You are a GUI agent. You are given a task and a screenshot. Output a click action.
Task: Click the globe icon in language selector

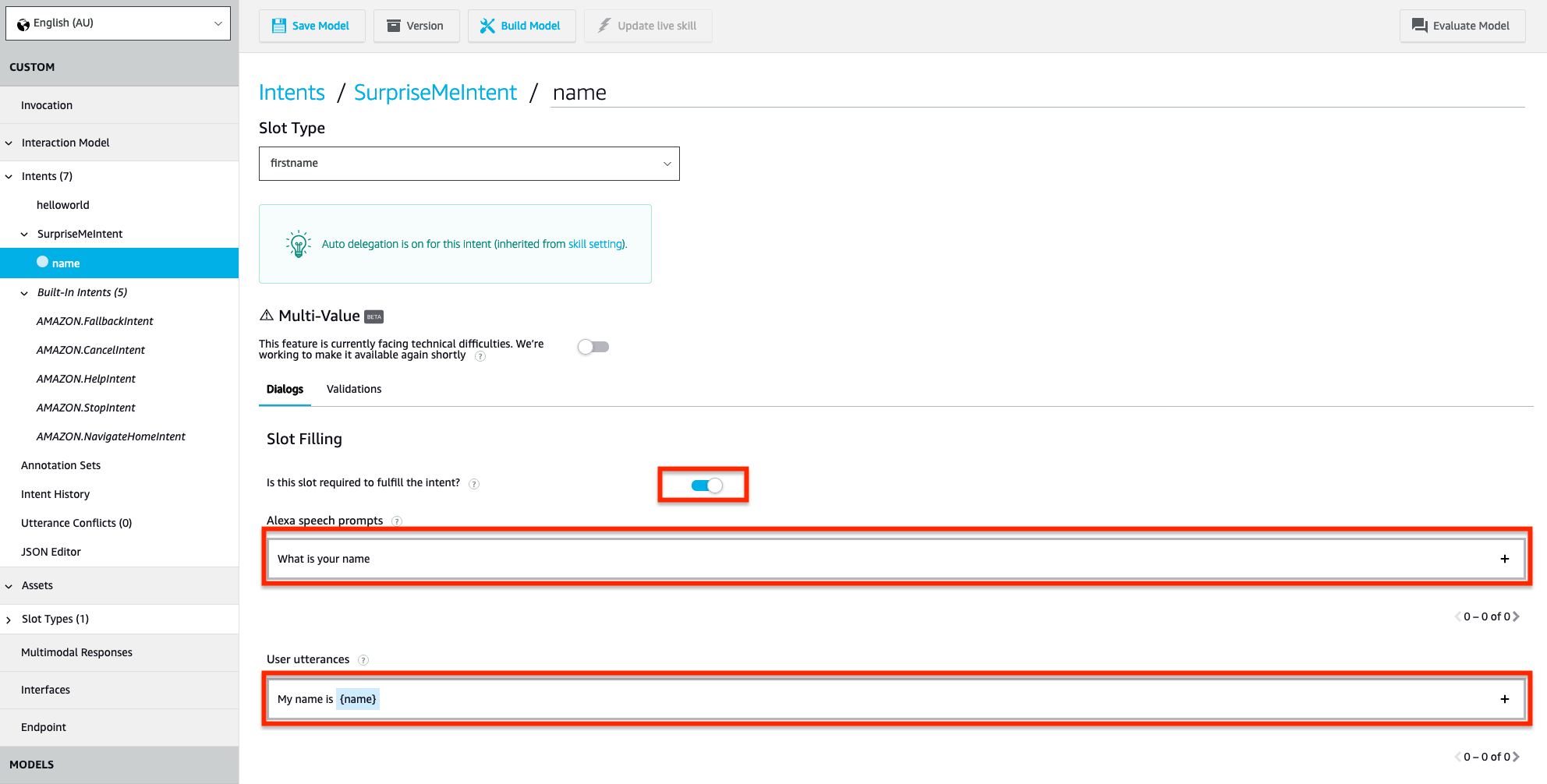pyautogui.click(x=23, y=24)
